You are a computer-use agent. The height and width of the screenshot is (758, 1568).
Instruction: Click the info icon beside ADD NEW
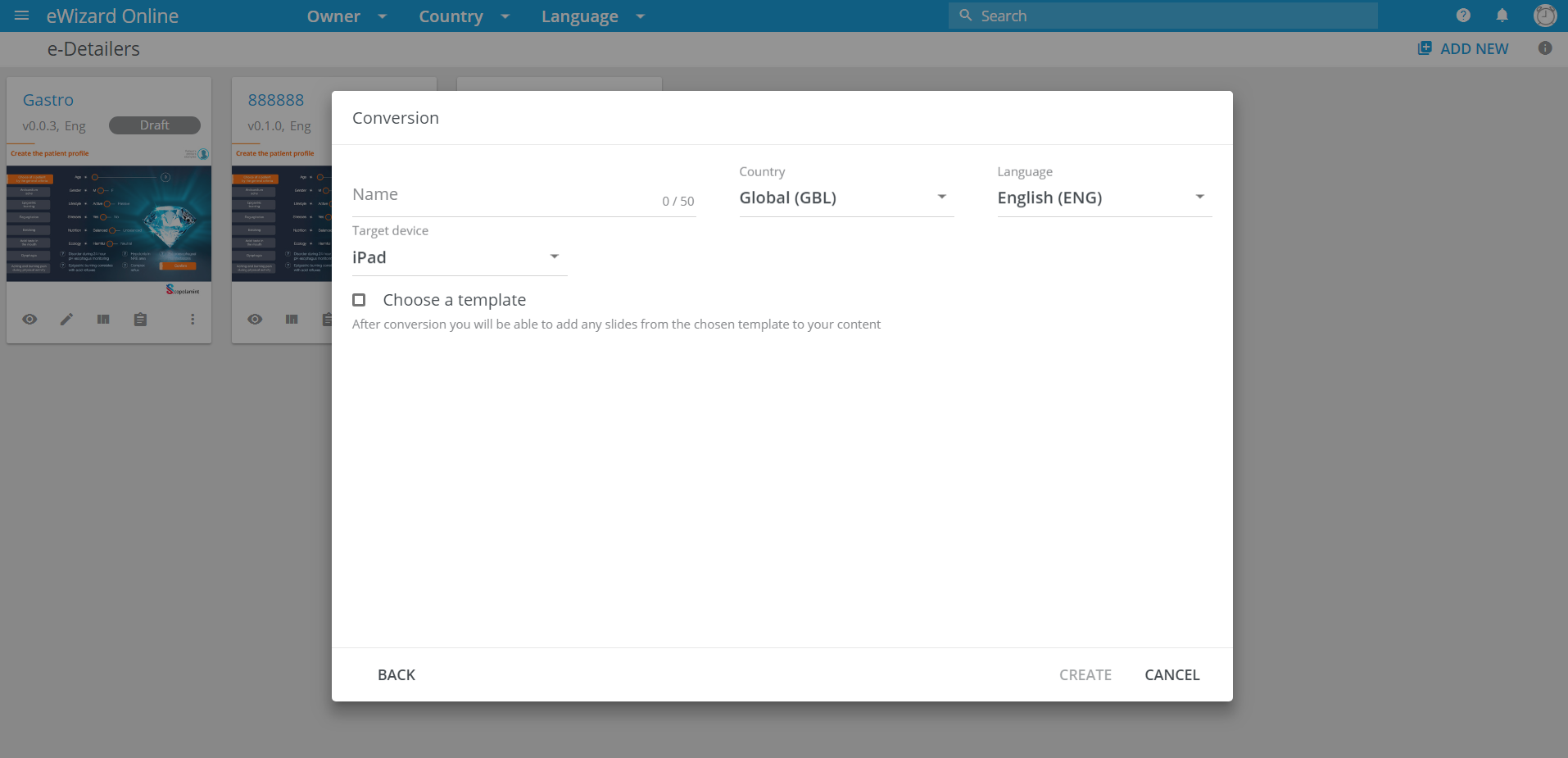[x=1544, y=48]
